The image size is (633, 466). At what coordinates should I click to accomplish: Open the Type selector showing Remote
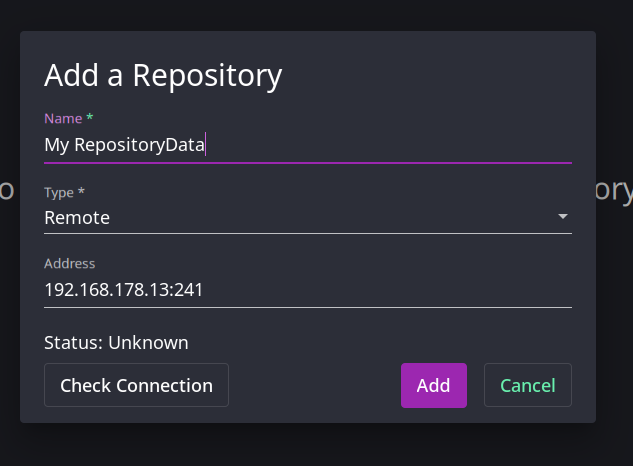pos(308,218)
